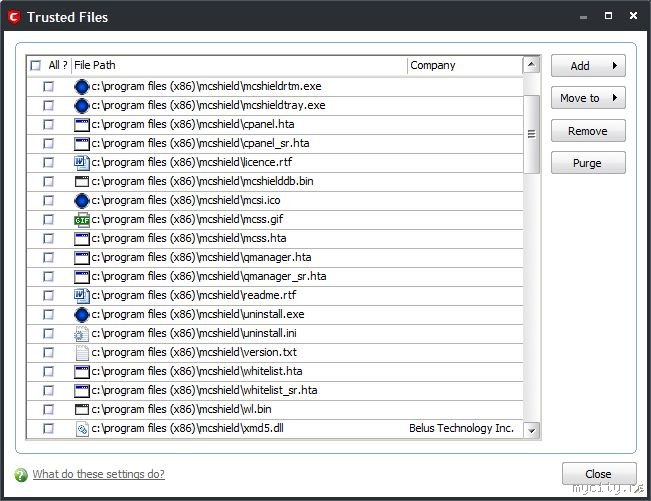Click the mcshieldrtm.exe file icon
Viewport: 651px width, 501px height.
82,86
